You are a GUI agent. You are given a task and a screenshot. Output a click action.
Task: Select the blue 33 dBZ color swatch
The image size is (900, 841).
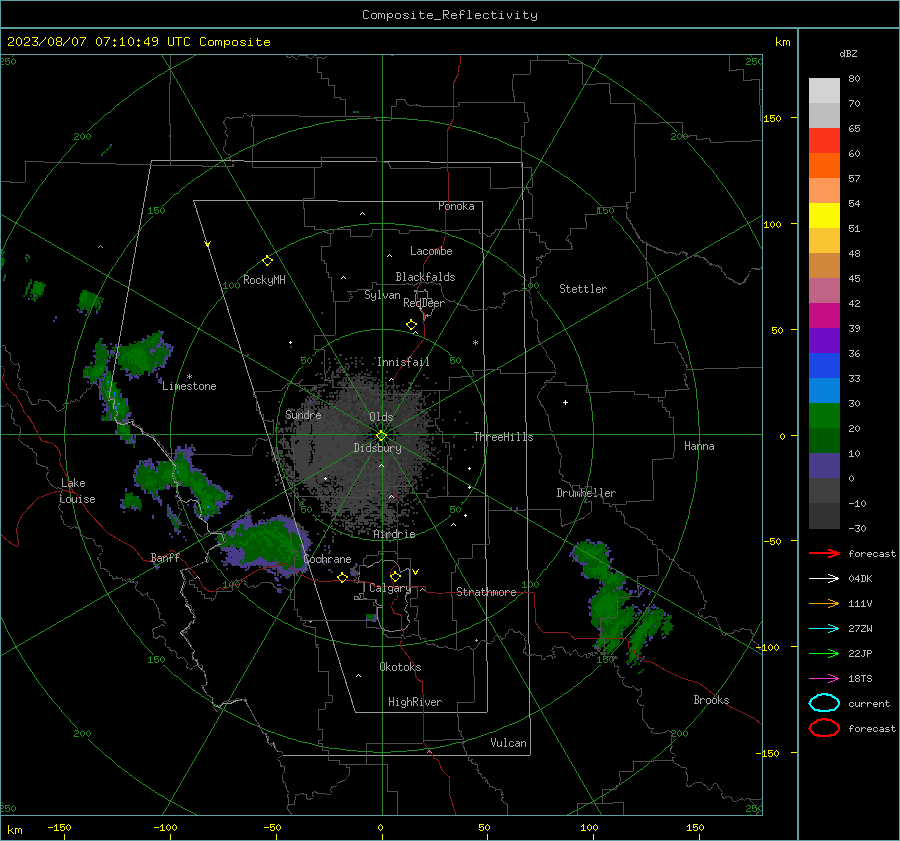point(824,366)
